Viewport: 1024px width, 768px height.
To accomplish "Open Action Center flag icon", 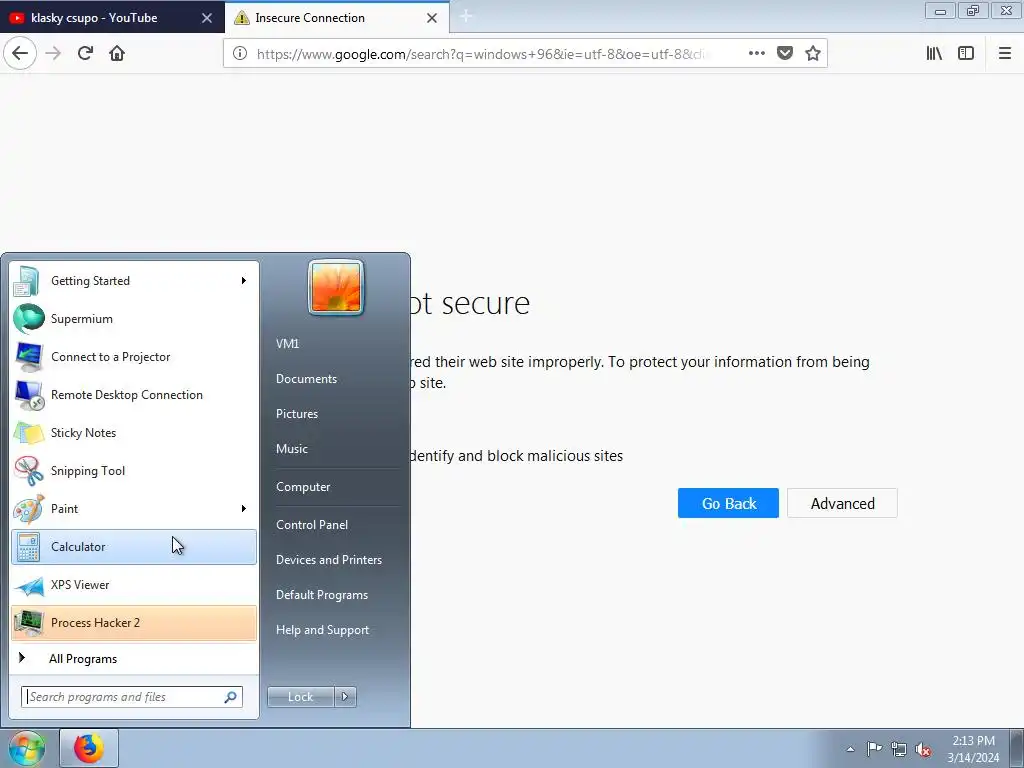I will (x=874, y=748).
